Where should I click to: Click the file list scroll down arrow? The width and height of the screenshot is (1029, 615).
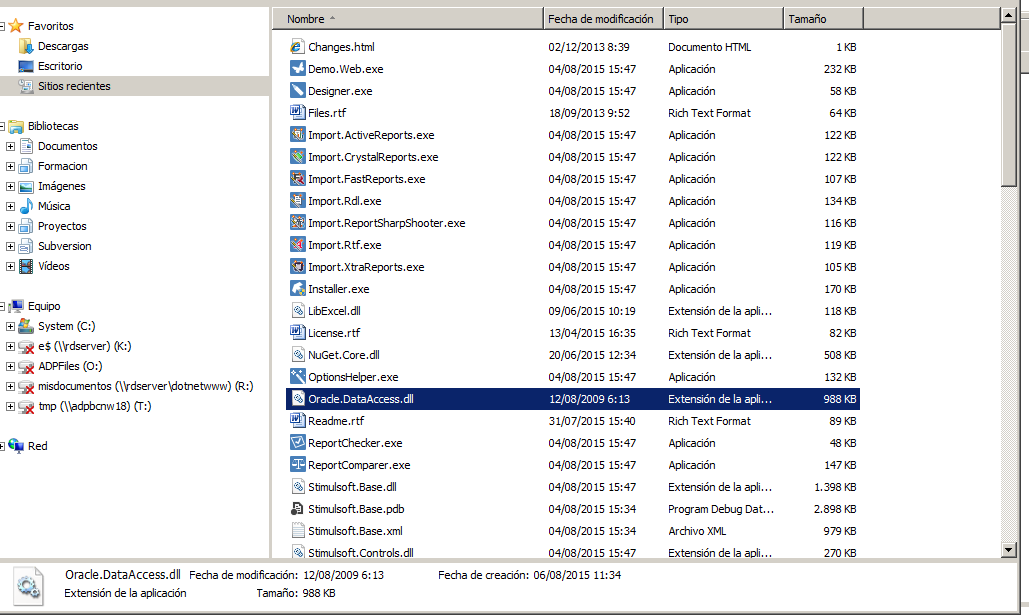click(1009, 550)
